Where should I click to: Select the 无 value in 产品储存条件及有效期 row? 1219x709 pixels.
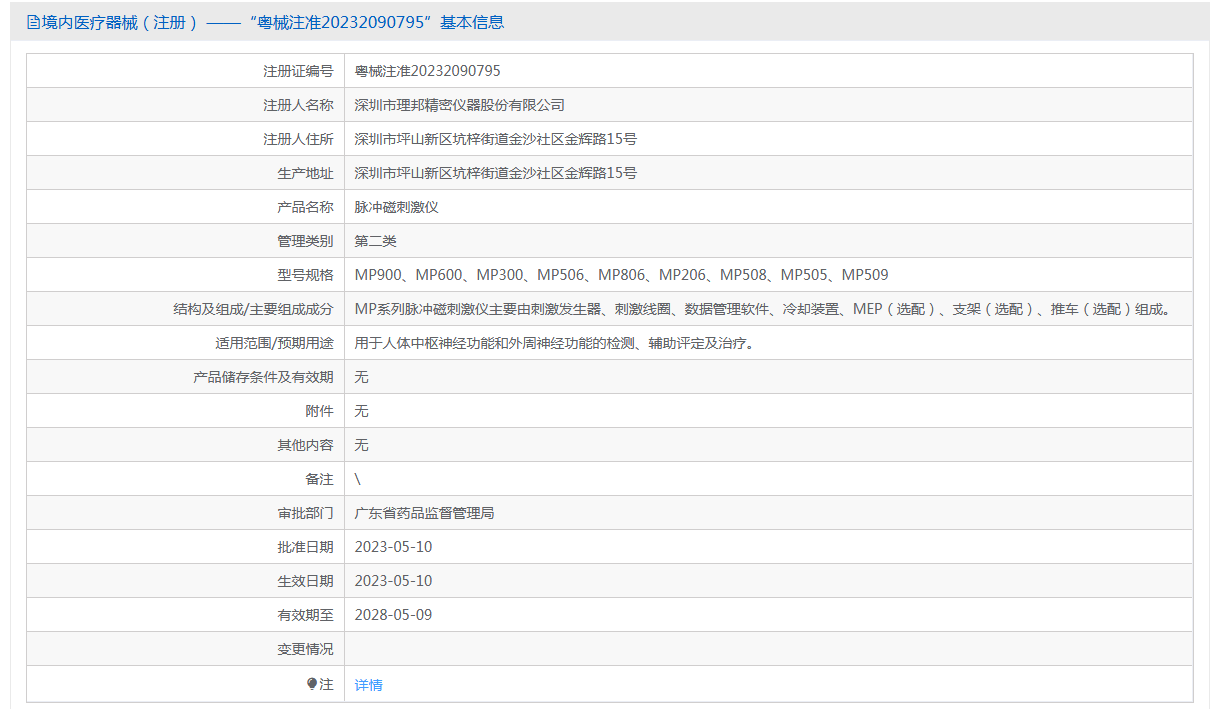pyautogui.click(x=362, y=377)
